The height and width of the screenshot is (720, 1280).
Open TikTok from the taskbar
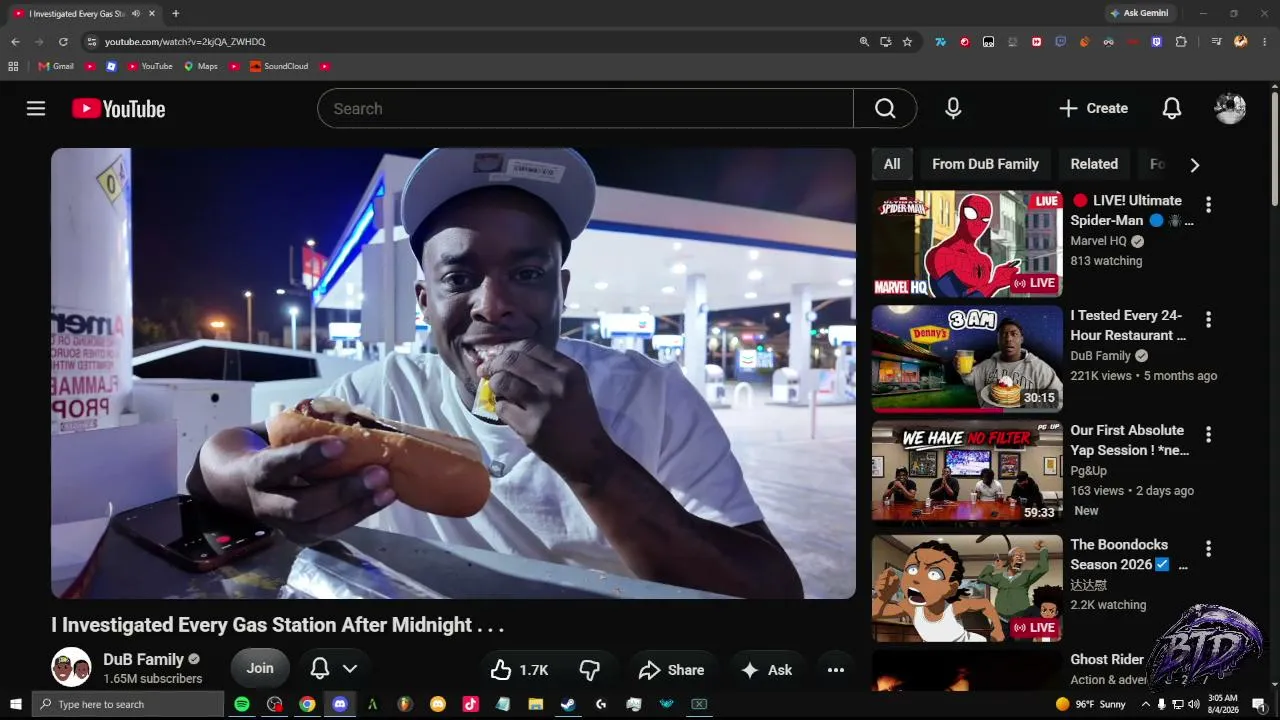tap(470, 704)
